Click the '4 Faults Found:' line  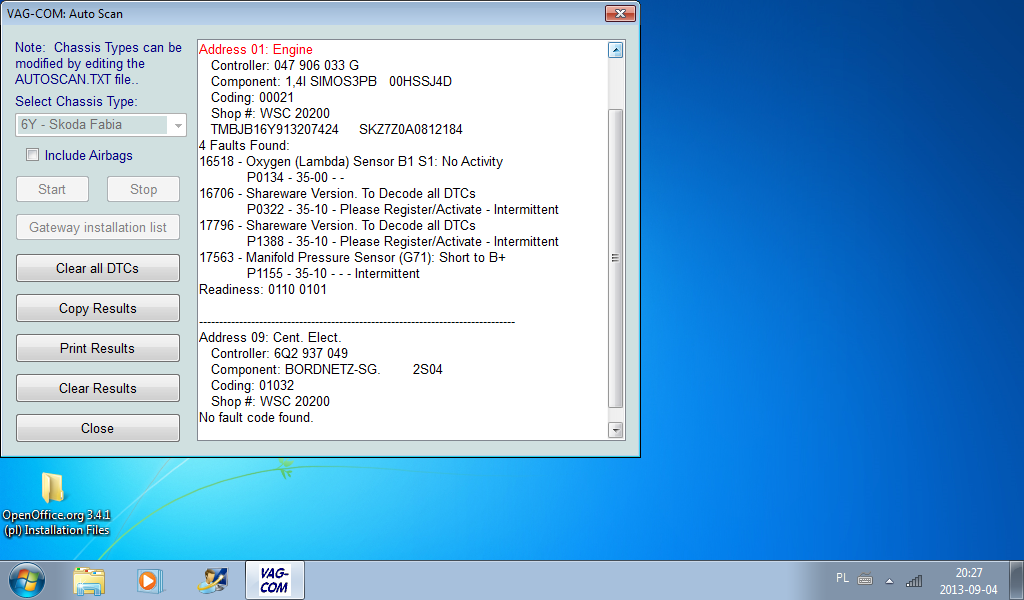point(244,146)
